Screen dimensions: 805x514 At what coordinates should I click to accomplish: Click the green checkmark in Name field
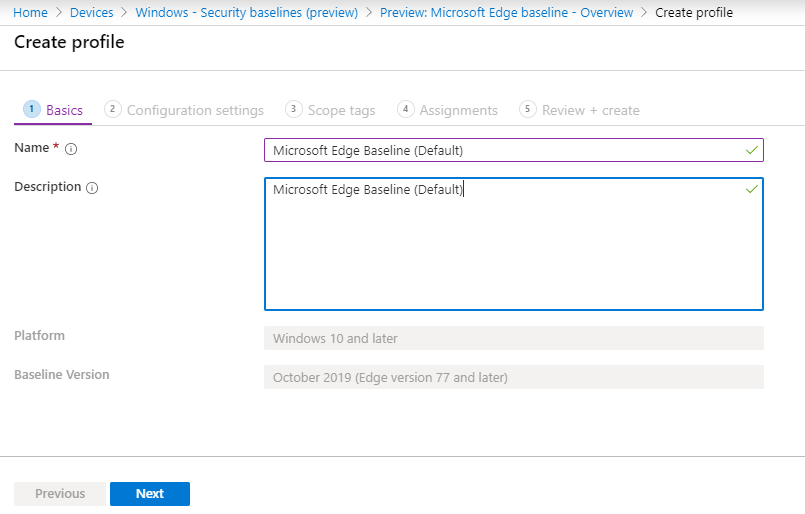coord(752,150)
